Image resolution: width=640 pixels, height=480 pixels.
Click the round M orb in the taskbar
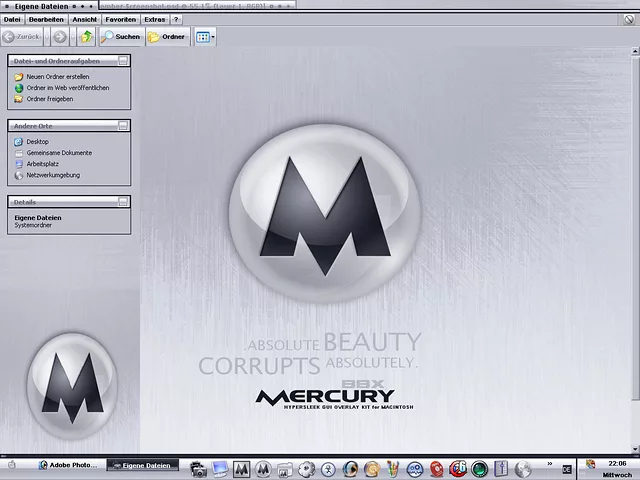point(263,469)
